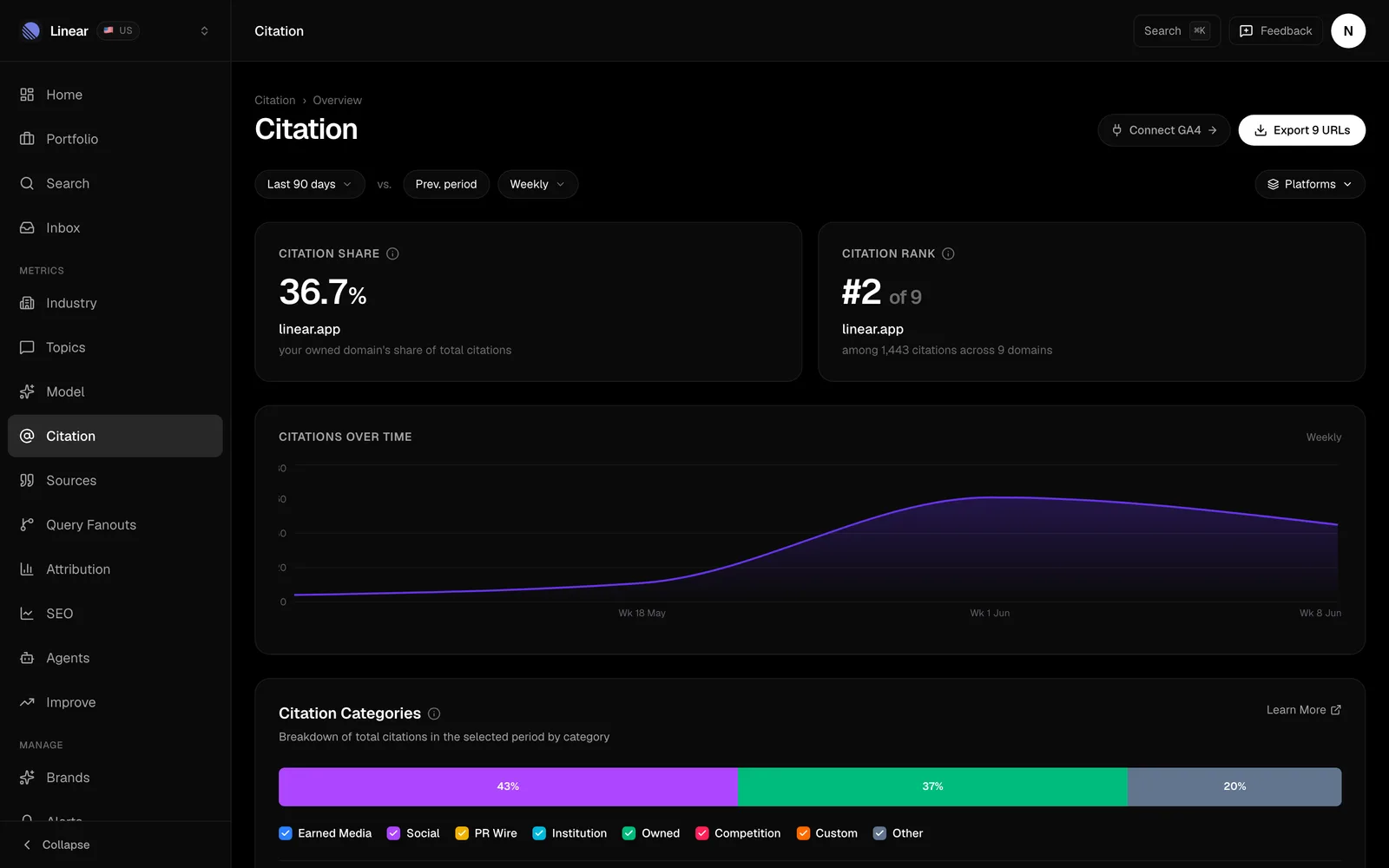This screenshot has width=1389, height=868.
Task: Disable the Competition category checkbox
Action: click(x=702, y=833)
